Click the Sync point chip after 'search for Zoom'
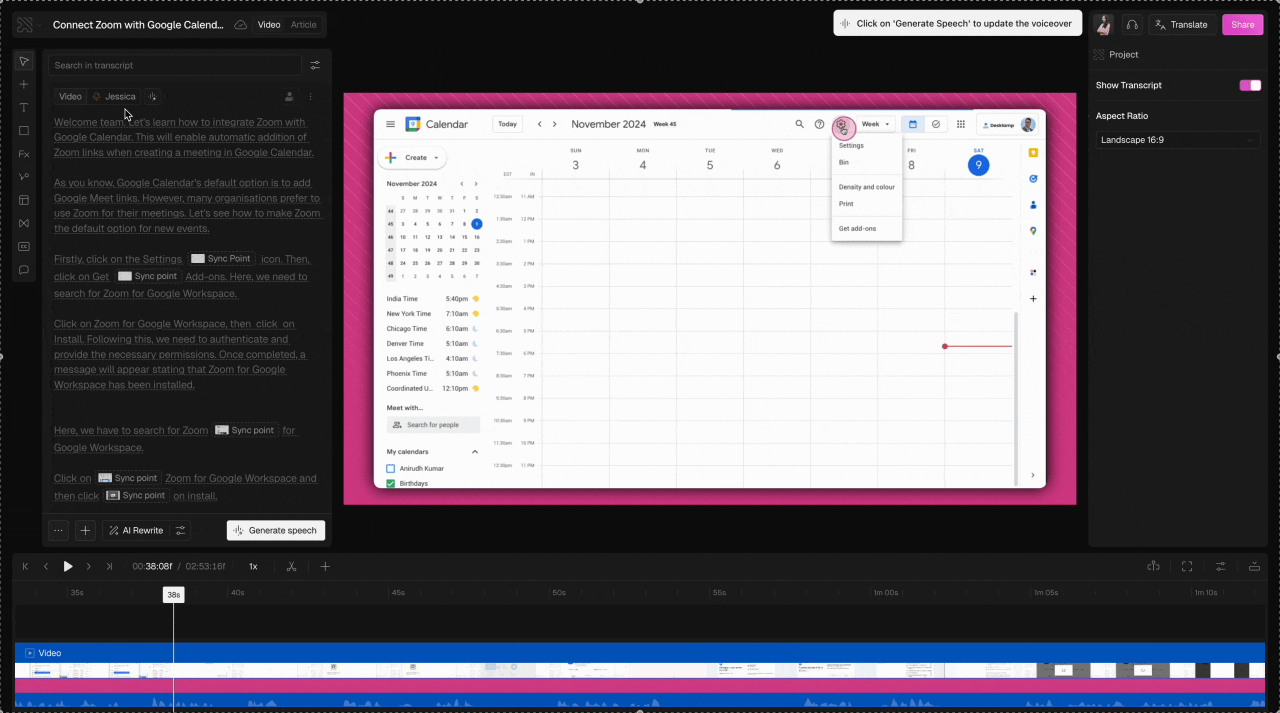Image resolution: width=1280 pixels, height=713 pixels. [244, 430]
